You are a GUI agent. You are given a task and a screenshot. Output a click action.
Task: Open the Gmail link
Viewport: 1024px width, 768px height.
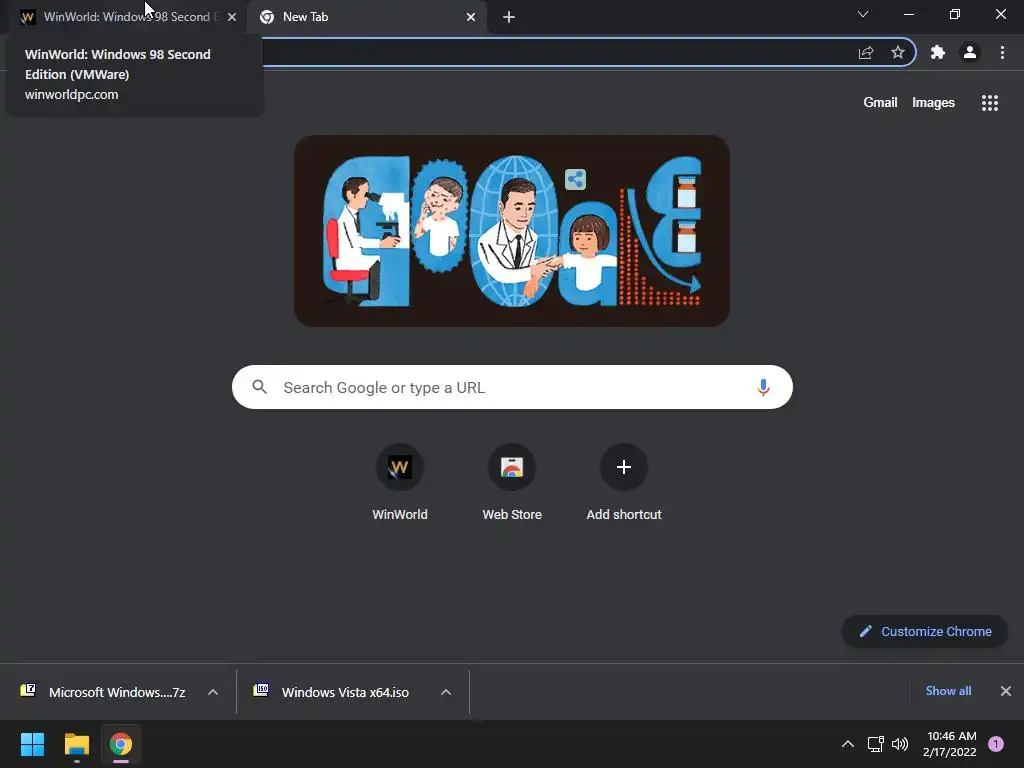880,103
